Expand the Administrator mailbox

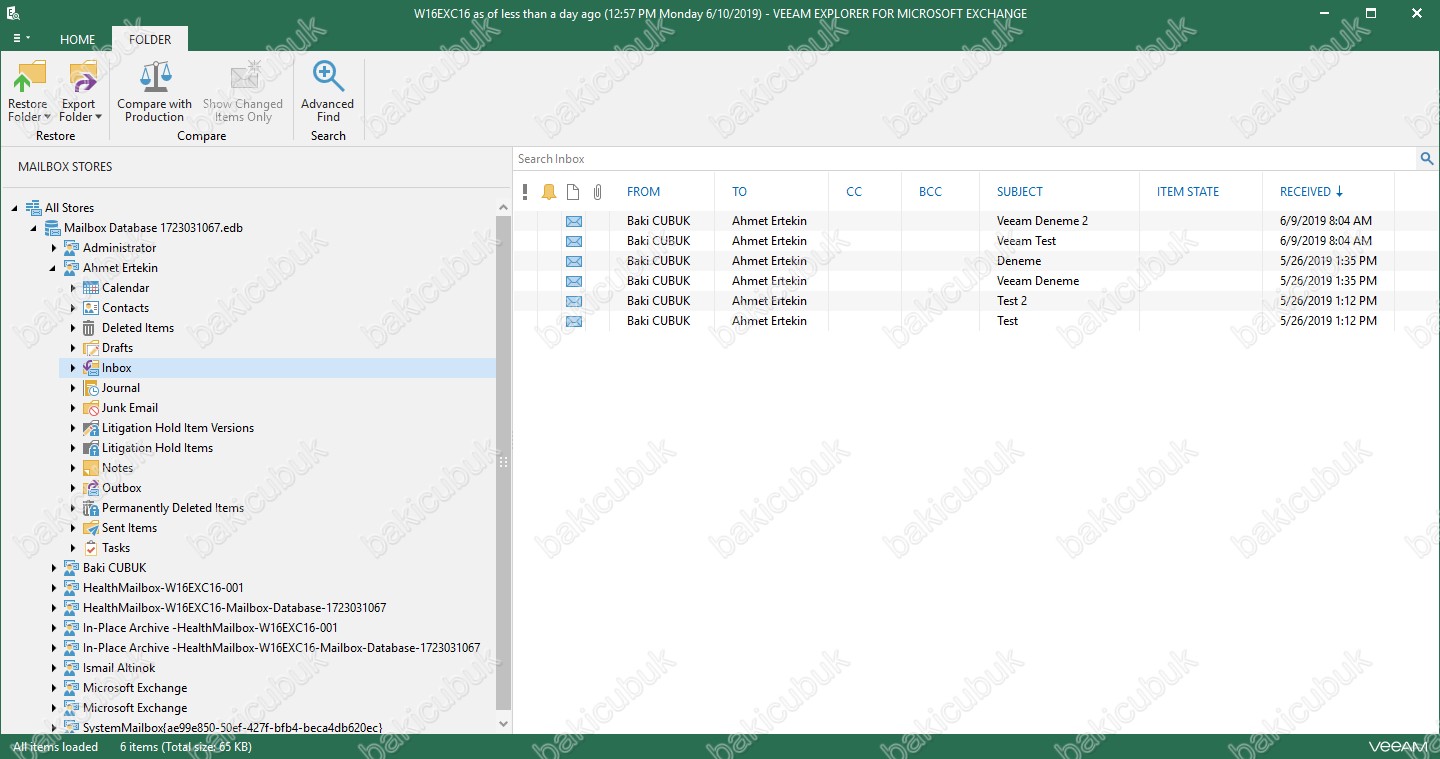point(53,248)
